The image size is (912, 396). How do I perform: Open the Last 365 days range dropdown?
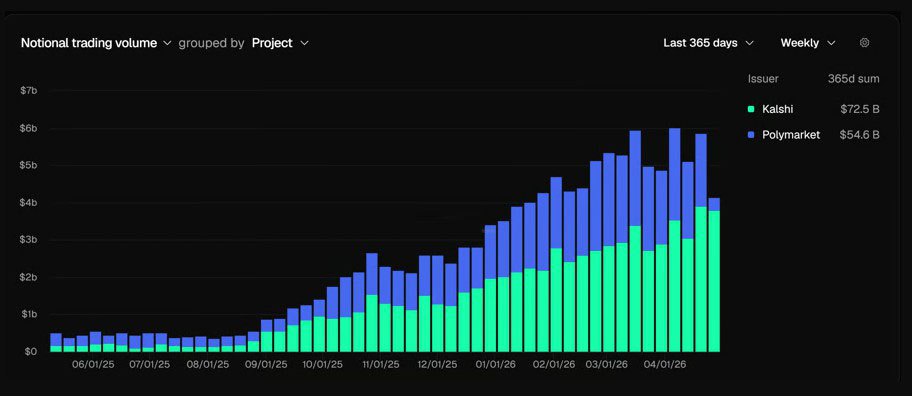[x=708, y=43]
